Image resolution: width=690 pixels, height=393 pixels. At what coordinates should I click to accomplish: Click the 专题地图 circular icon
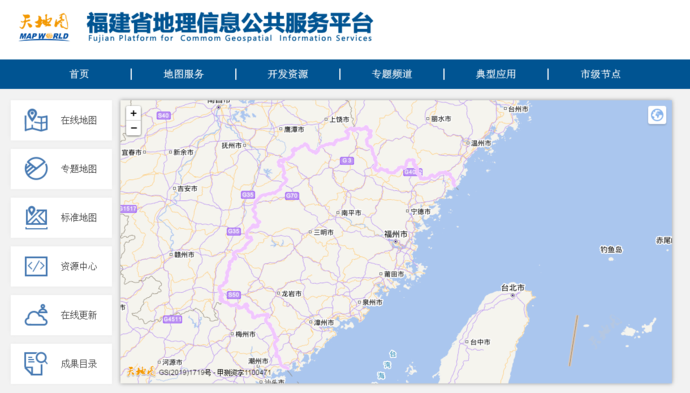click(x=36, y=169)
